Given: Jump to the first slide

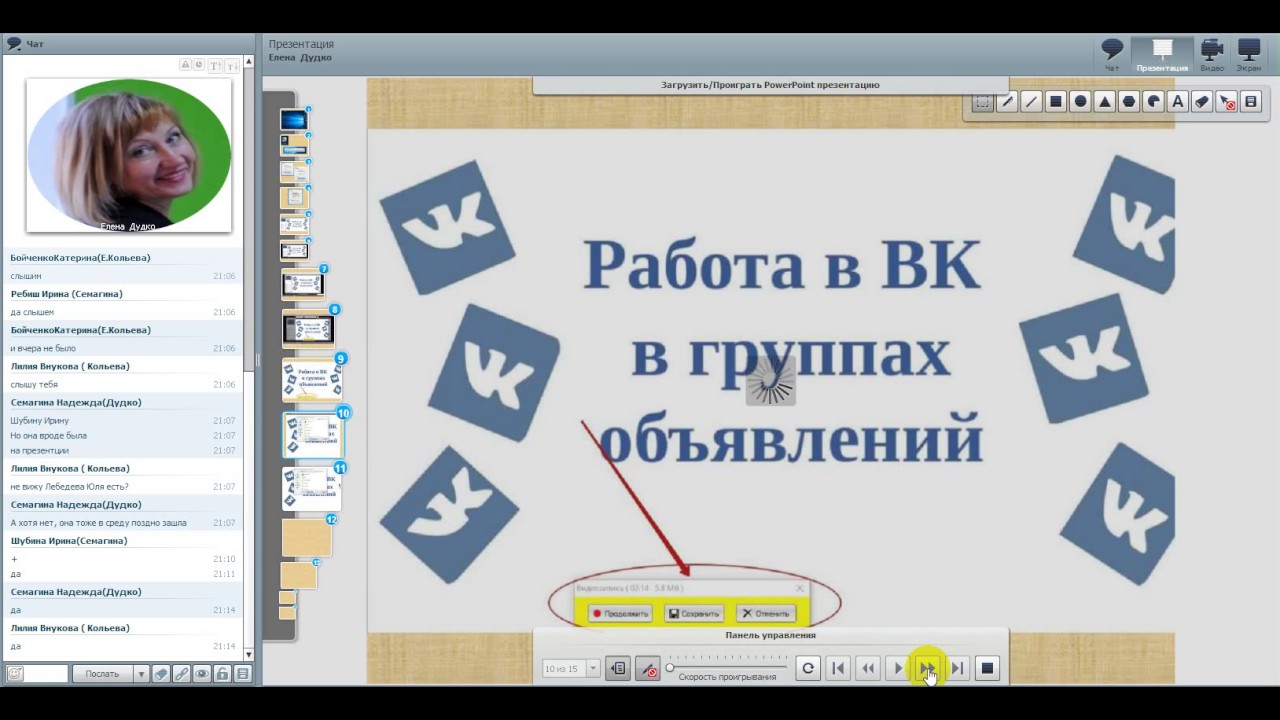Looking at the screenshot, I should [x=838, y=668].
